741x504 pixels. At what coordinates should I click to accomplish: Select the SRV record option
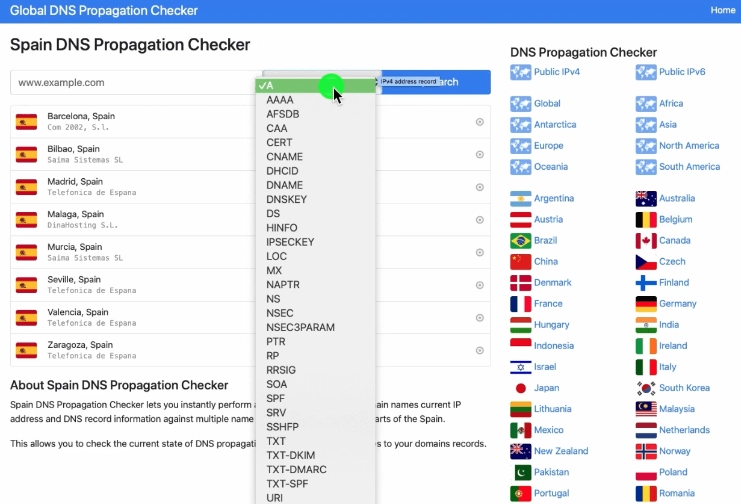point(315,412)
